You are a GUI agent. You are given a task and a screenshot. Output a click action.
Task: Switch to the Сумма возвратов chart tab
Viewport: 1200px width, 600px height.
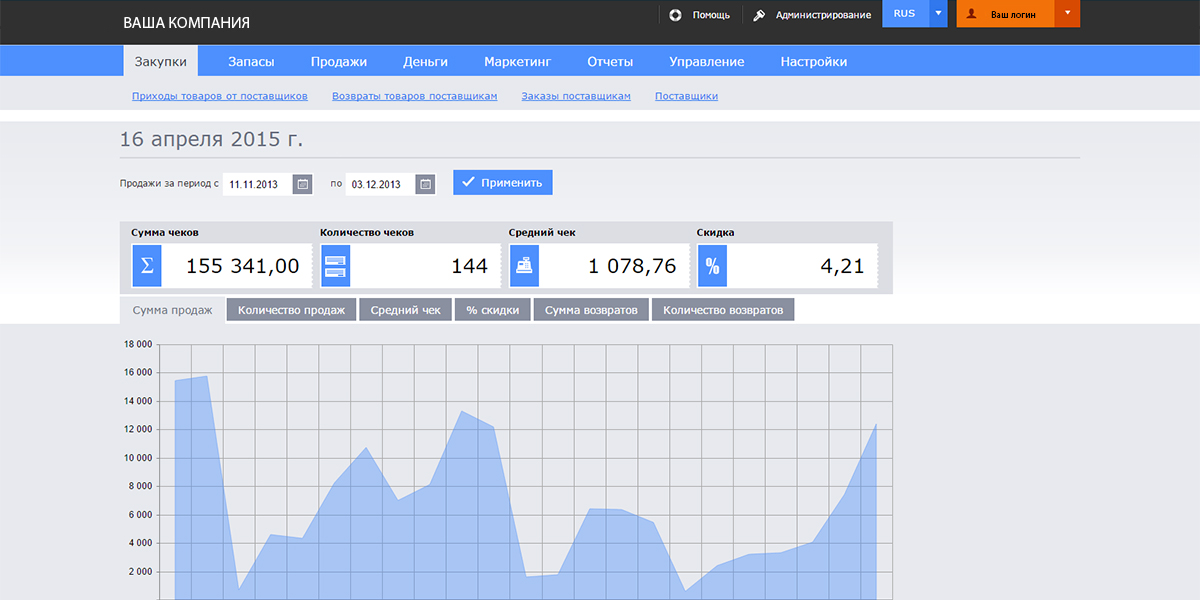pyautogui.click(x=591, y=310)
